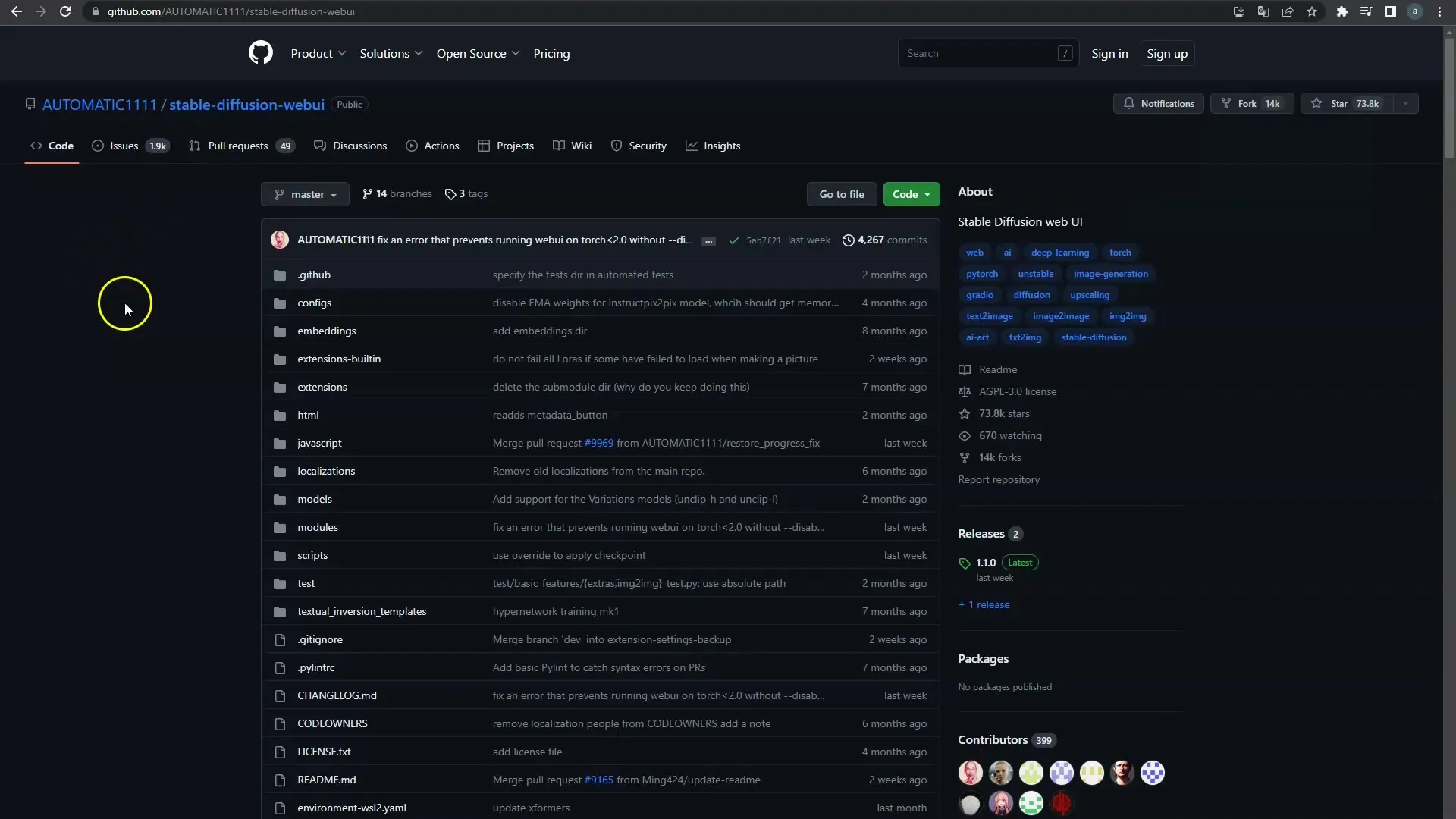
Task: Open the Star lists dropdown arrow
Action: 1405,103
